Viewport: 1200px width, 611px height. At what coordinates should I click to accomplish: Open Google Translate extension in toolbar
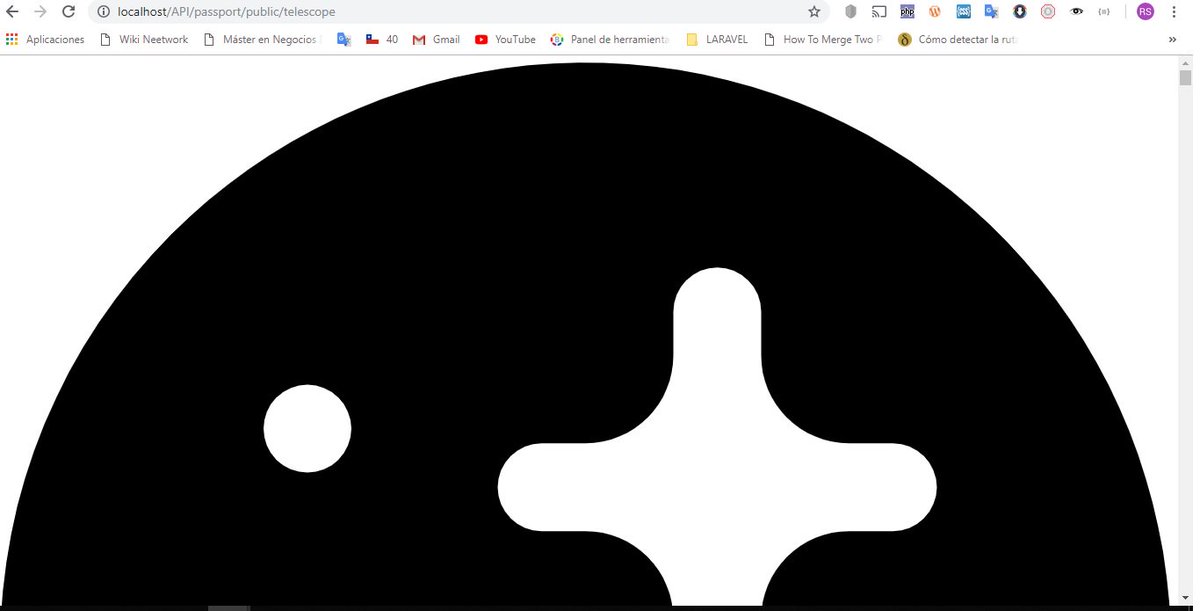[x=991, y=12]
